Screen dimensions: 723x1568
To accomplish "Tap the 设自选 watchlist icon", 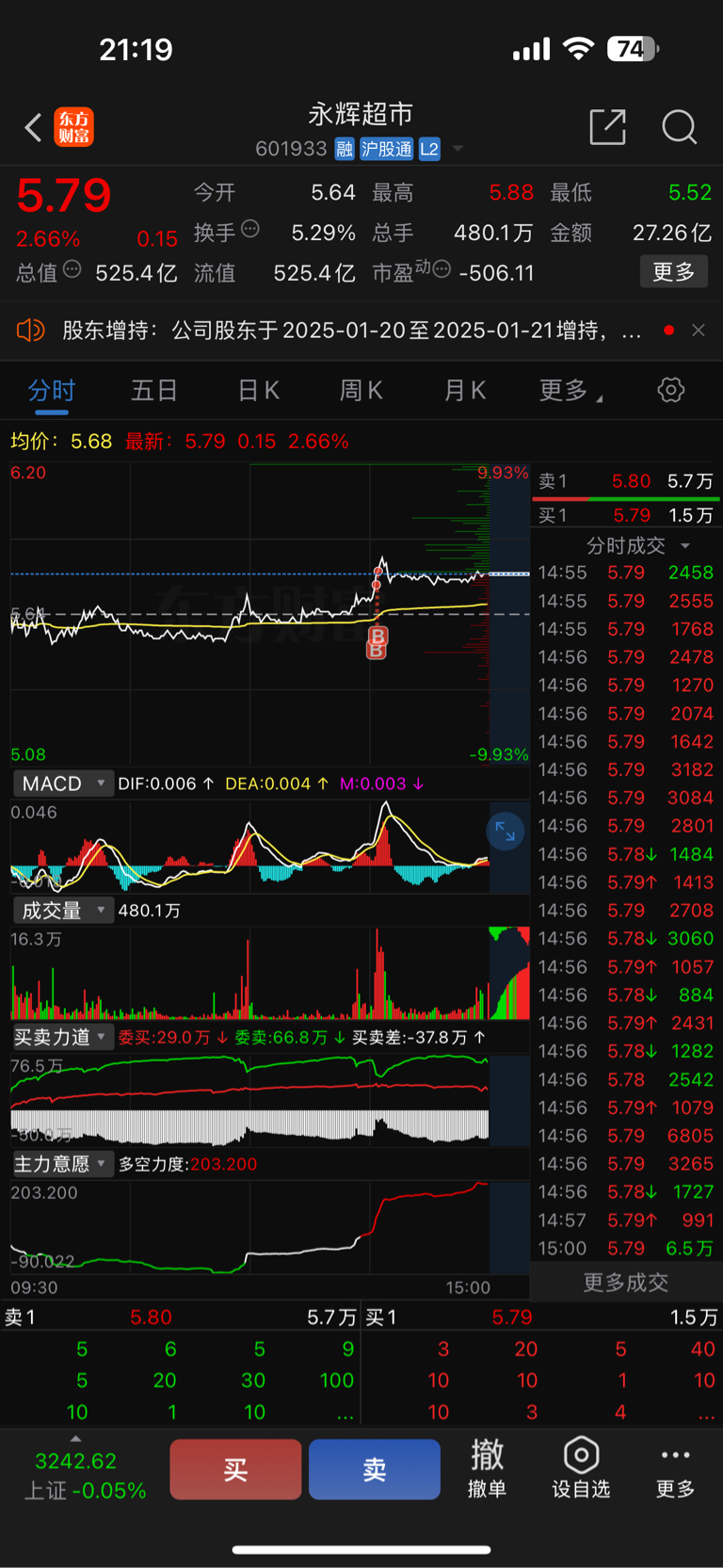I will [x=581, y=1467].
